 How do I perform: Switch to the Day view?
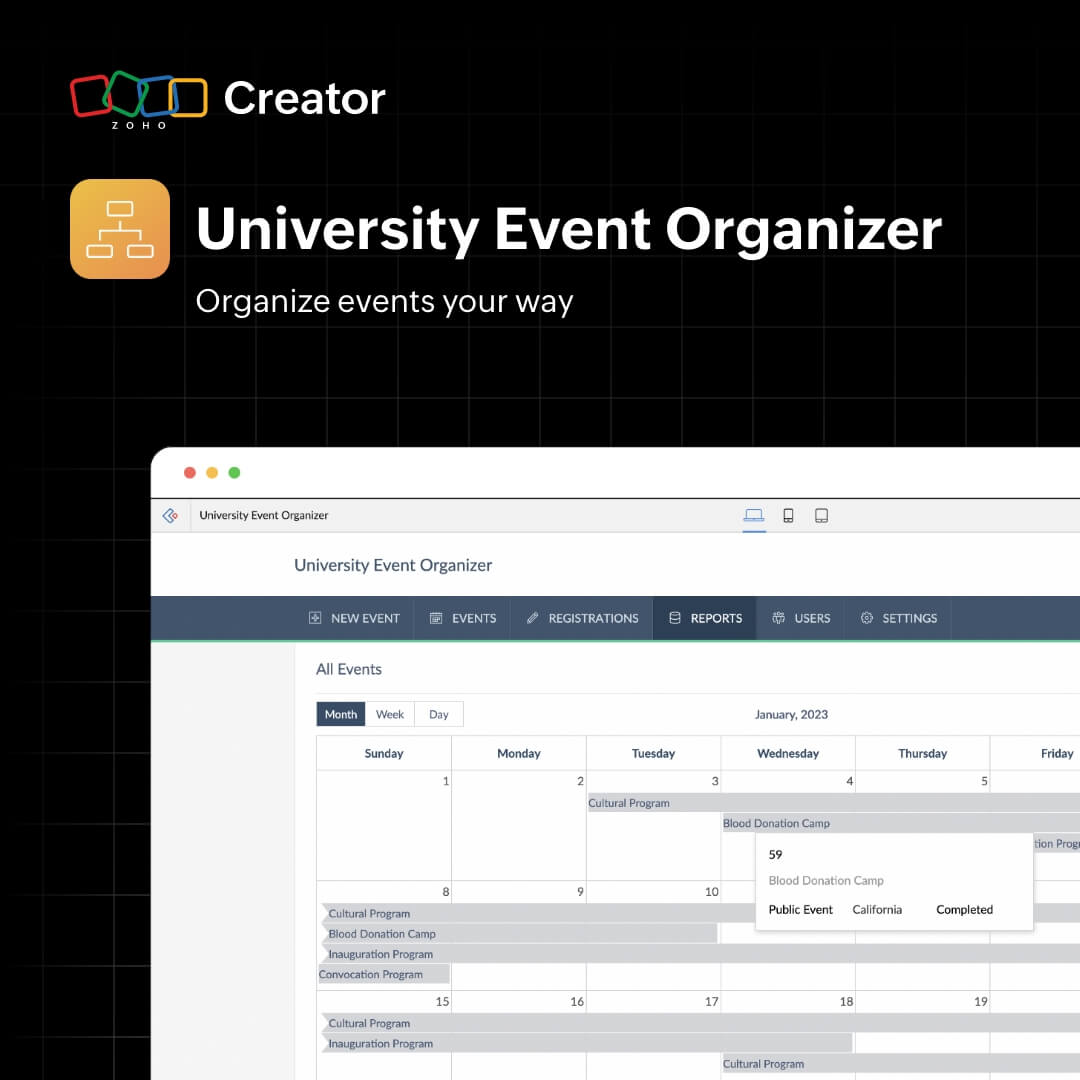tap(438, 714)
